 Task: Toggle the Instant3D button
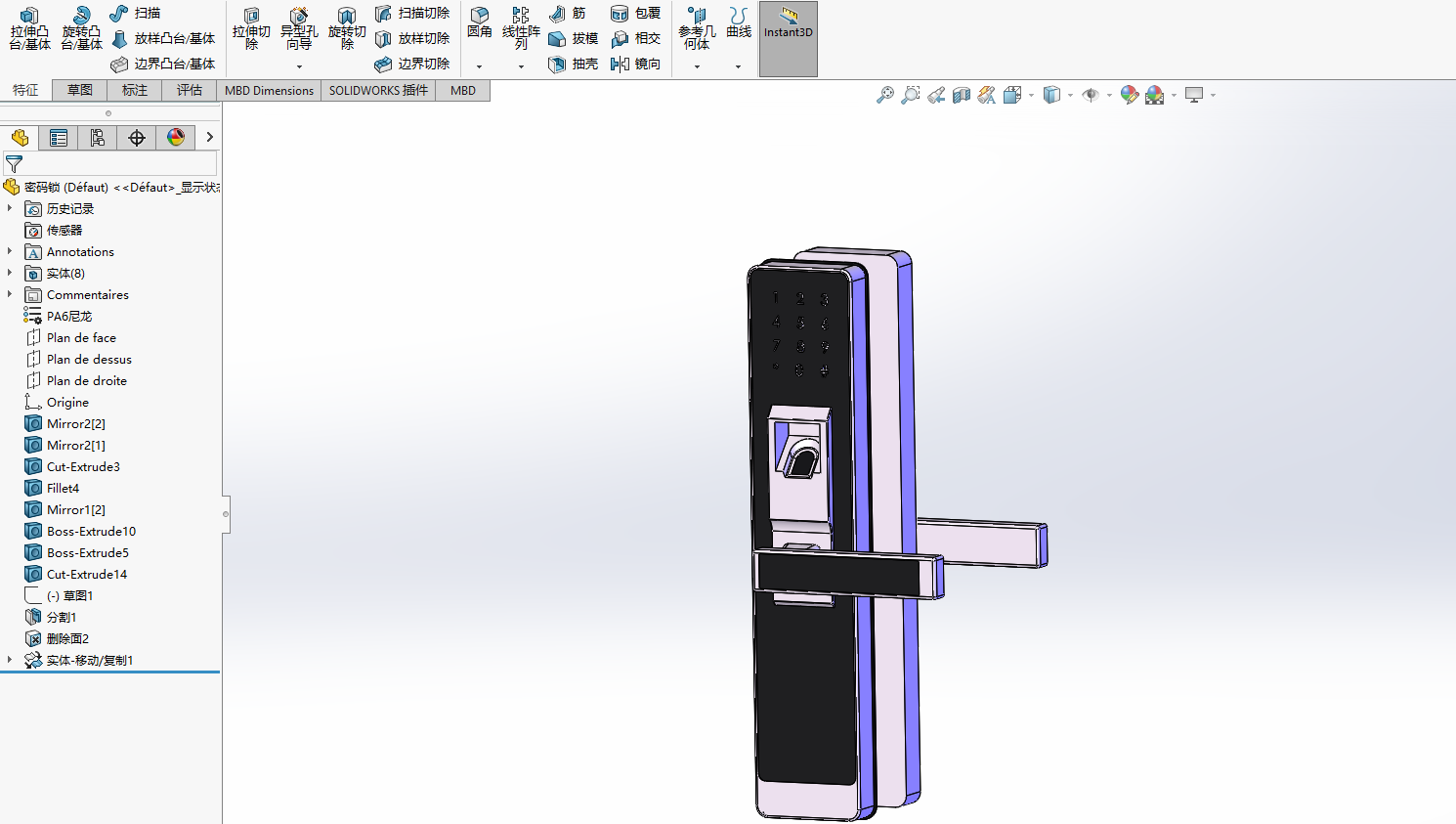[x=789, y=39]
